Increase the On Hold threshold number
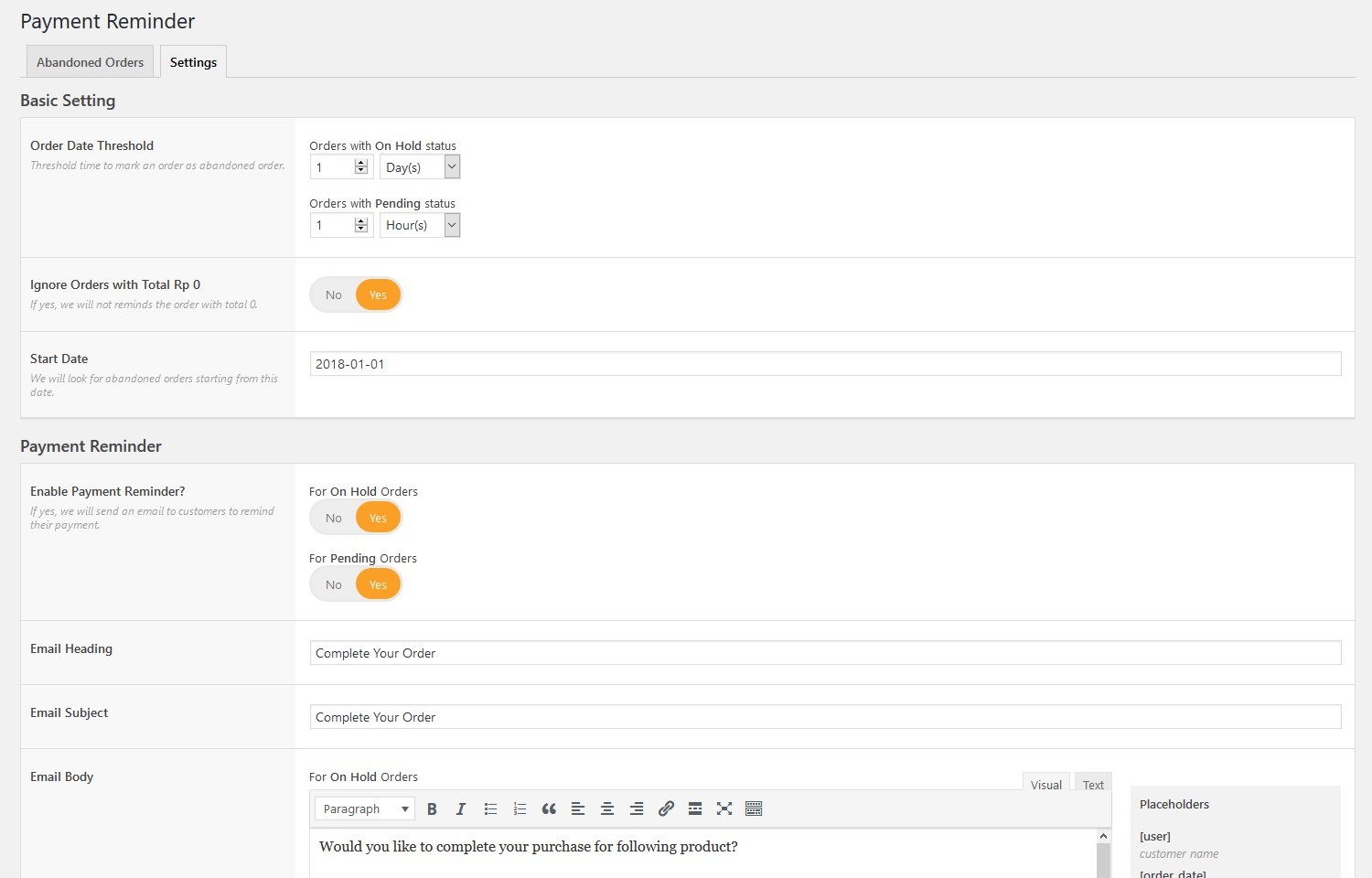 coord(361,163)
